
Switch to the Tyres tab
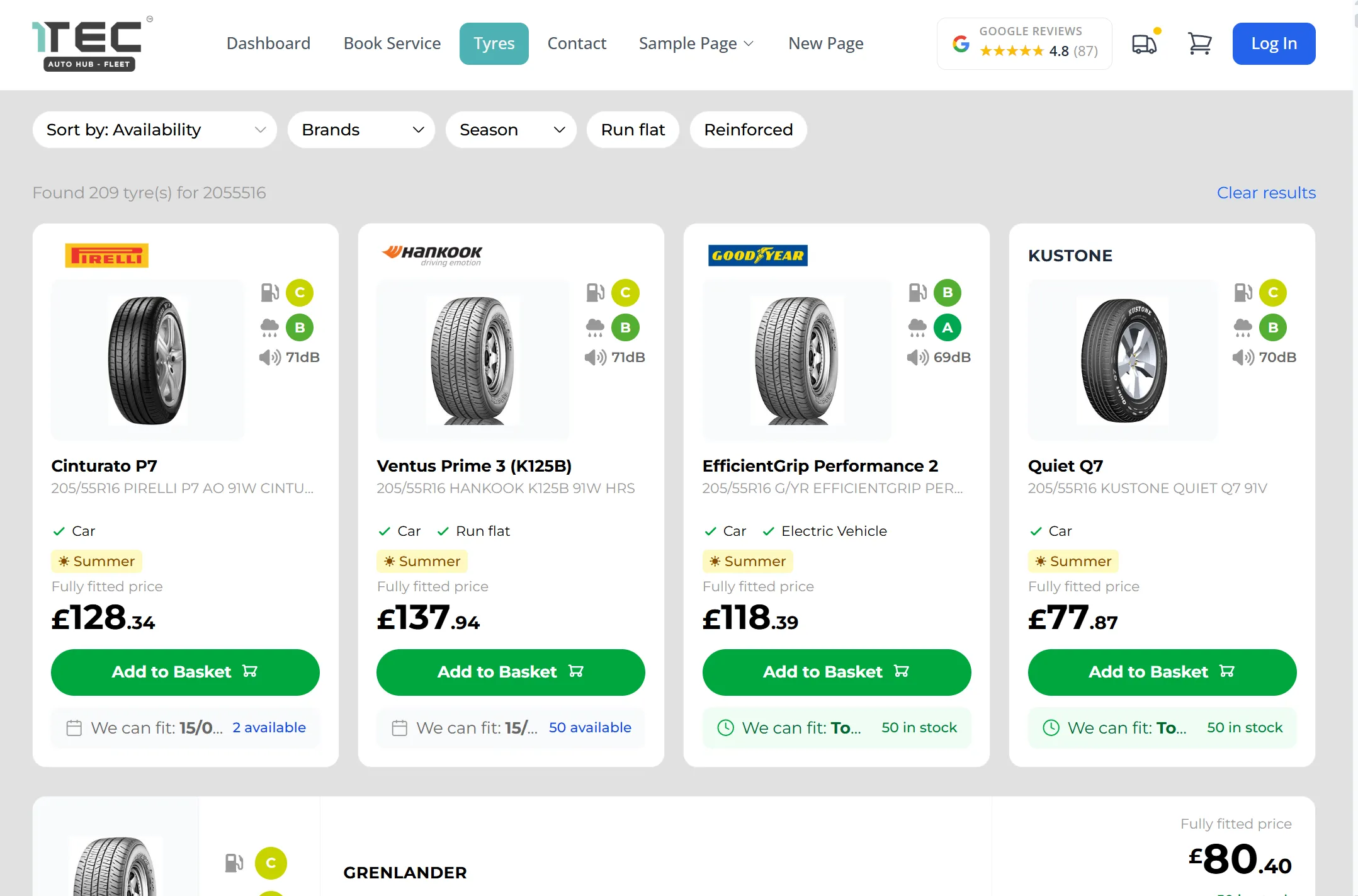[x=494, y=43]
